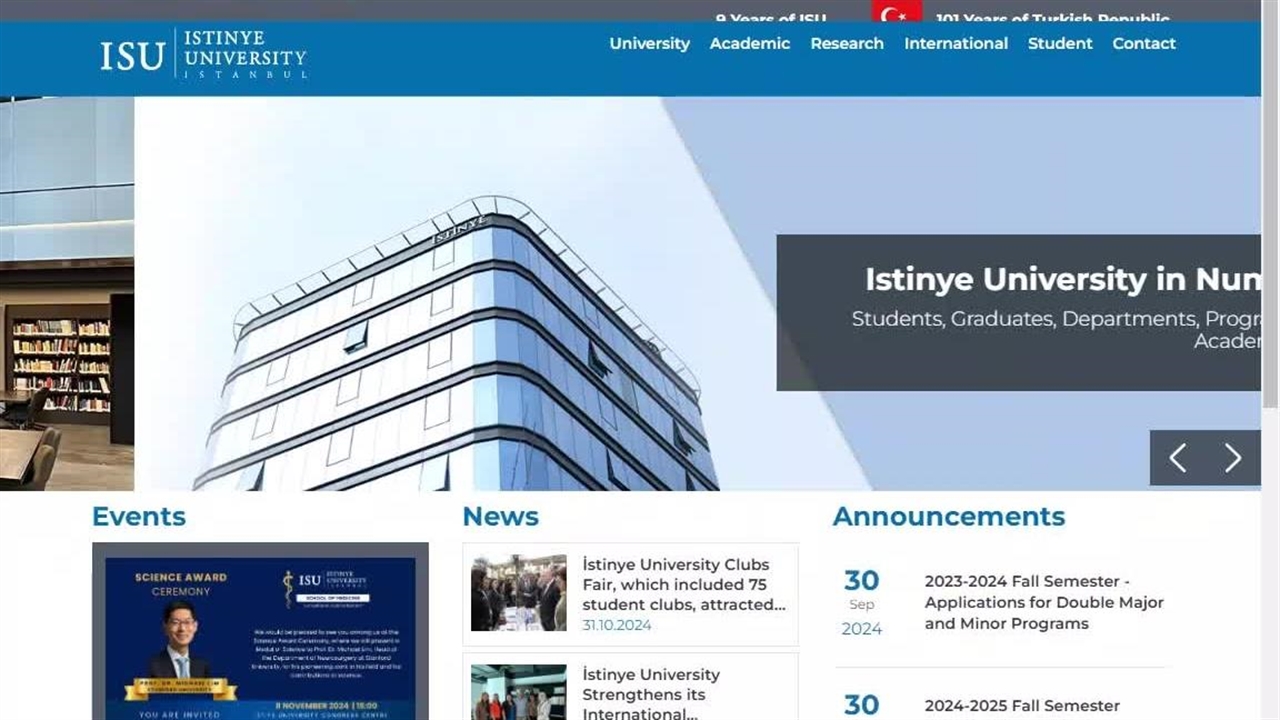Open Clubs Fair news thumbnail image
Screen dimensions: 1280x720
click(x=518, y=593)
